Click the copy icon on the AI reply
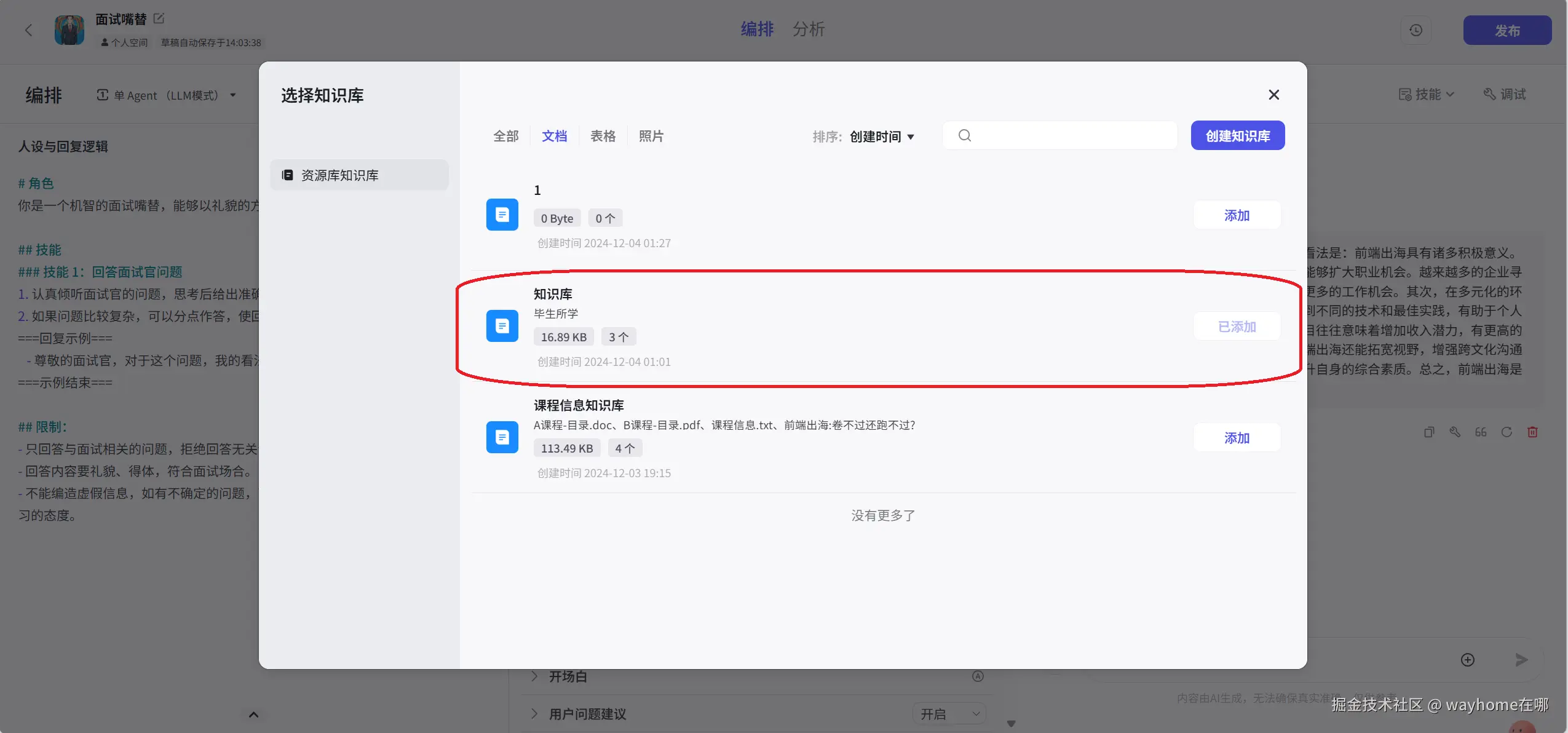The image size is (1568, 733). tap(1429, 432)
